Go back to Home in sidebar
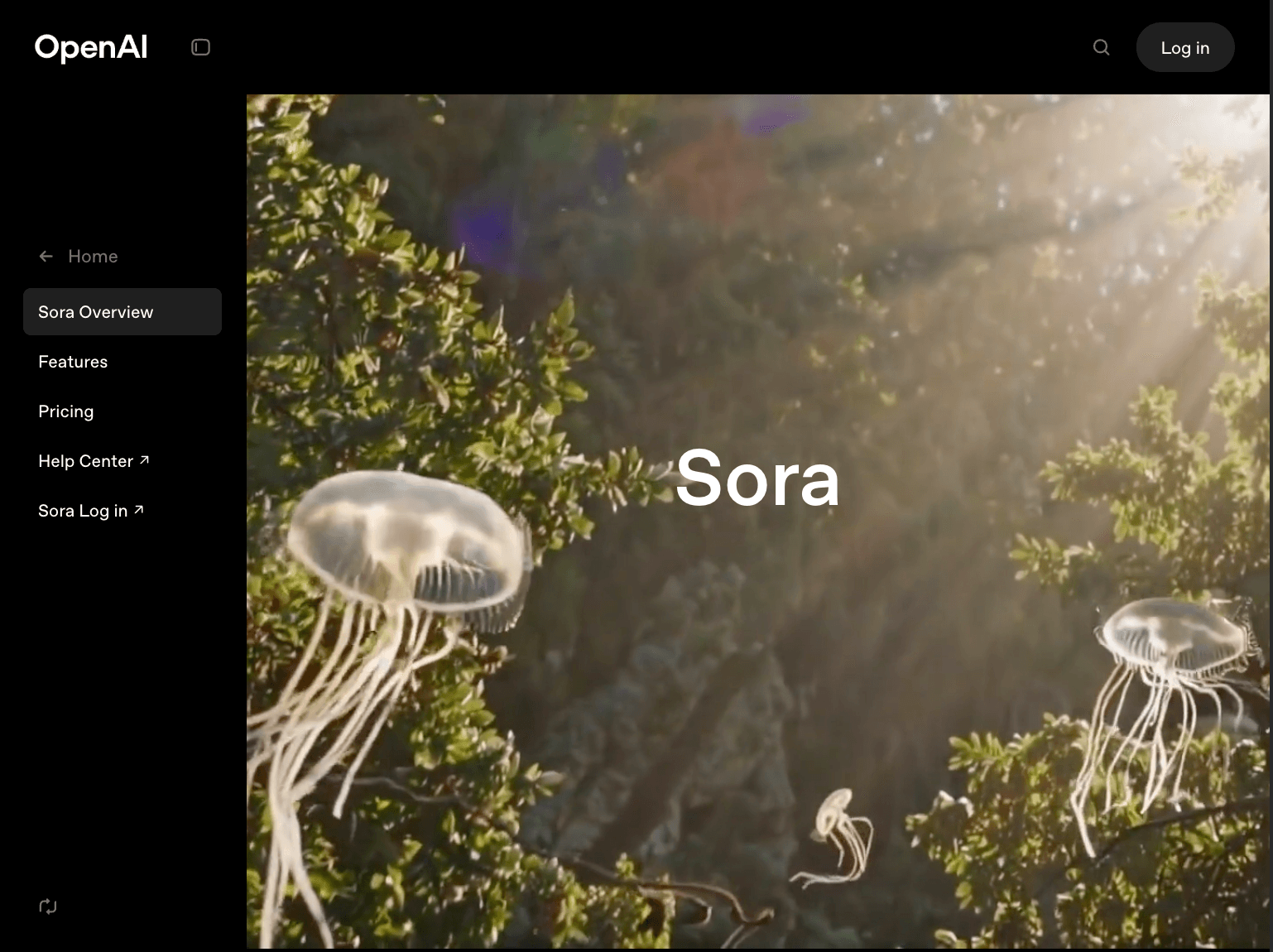This screenshot has height=952, width=1273. pos(79,257)
